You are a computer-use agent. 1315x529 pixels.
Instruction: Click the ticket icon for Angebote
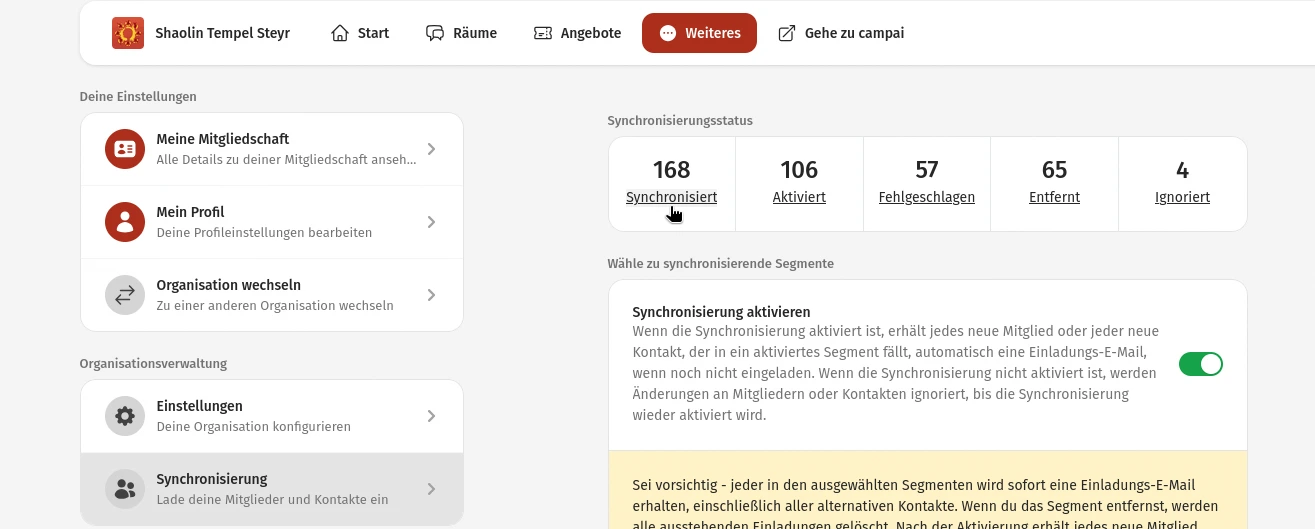pos(543,33)
